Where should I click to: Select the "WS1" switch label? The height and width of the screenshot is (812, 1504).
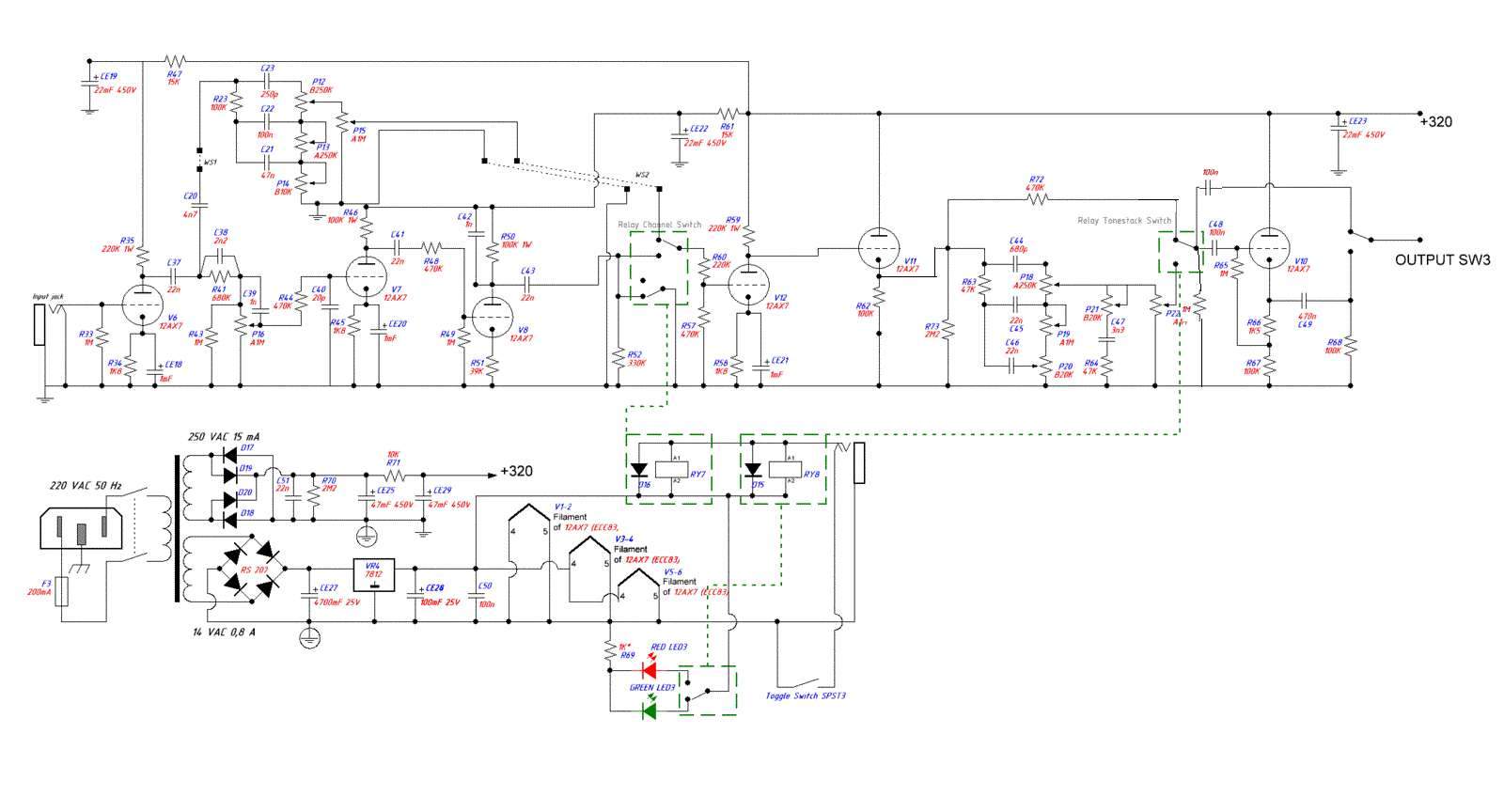[x=211, y=163]
